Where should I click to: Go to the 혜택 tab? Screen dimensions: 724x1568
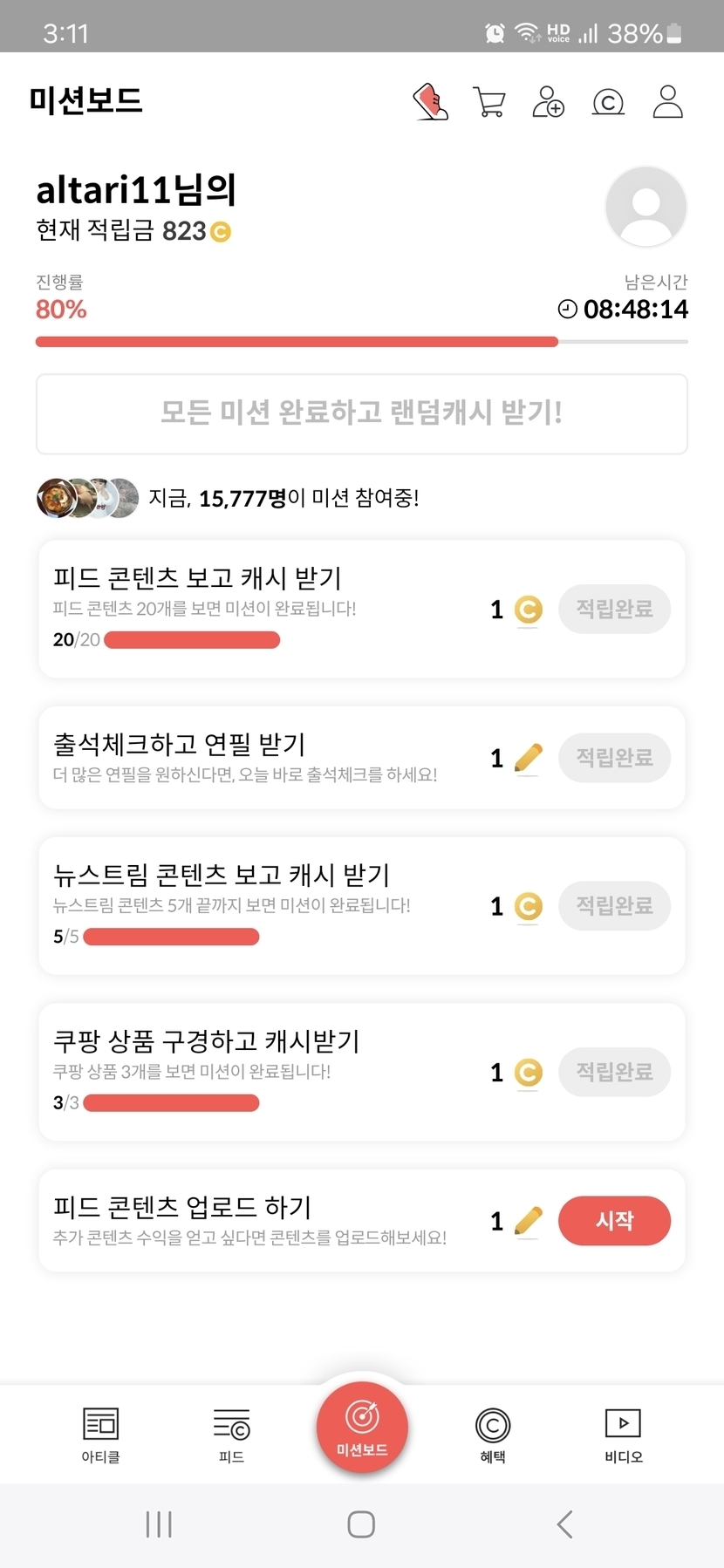pos(493,1435)
